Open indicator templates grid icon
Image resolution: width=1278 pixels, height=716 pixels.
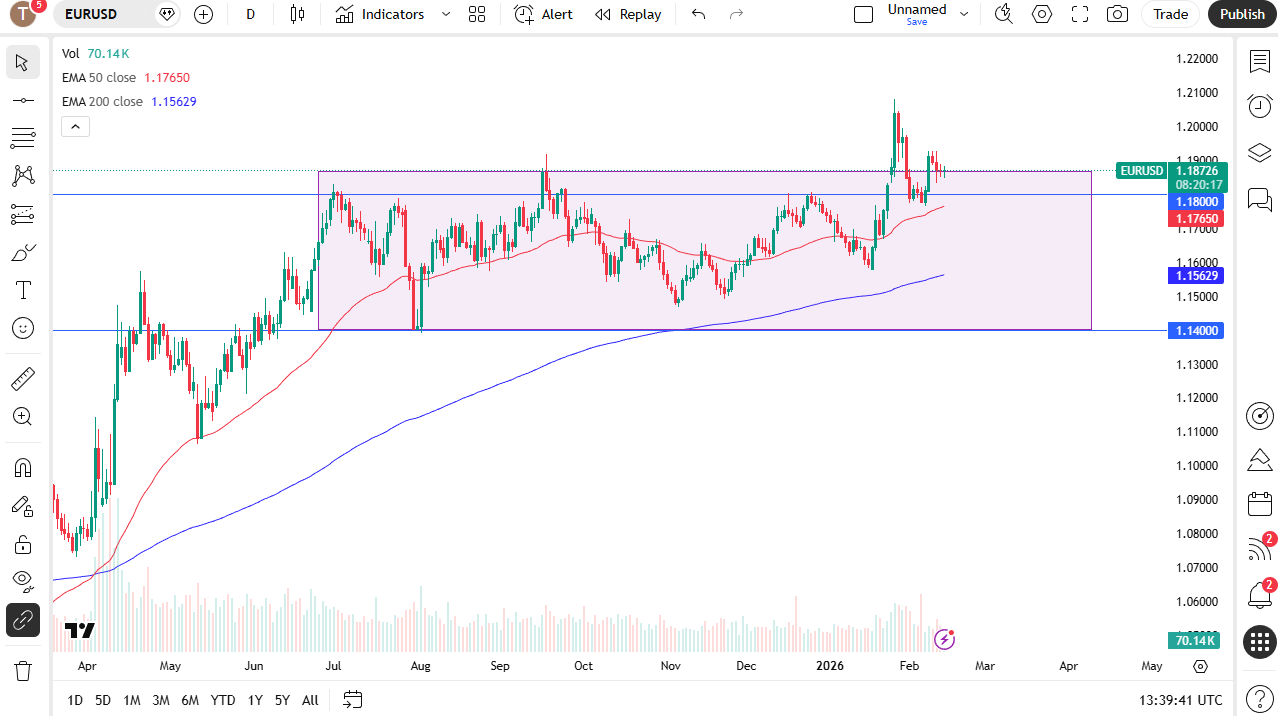pos(477,14)
